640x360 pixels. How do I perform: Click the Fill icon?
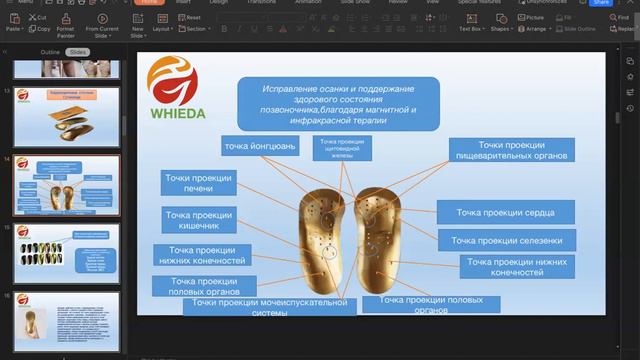click(559, 18)
